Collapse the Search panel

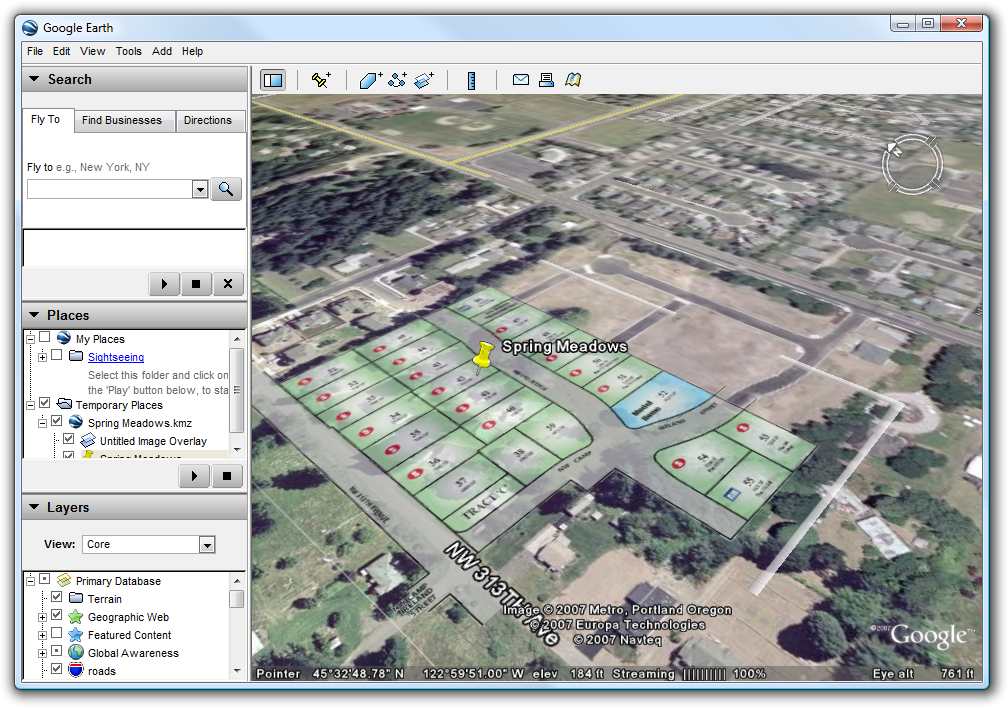click(x=34, y=79)
